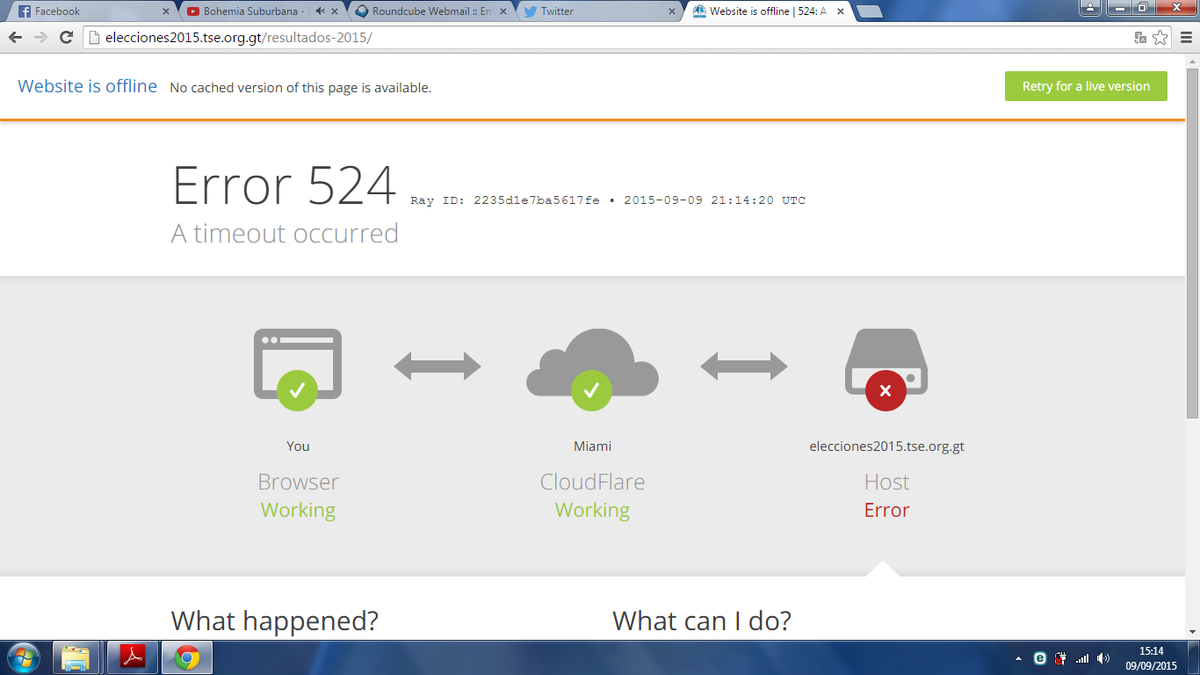Open Windows Explorer from the taskbar

pyautogui.click(x=77, y=657)
